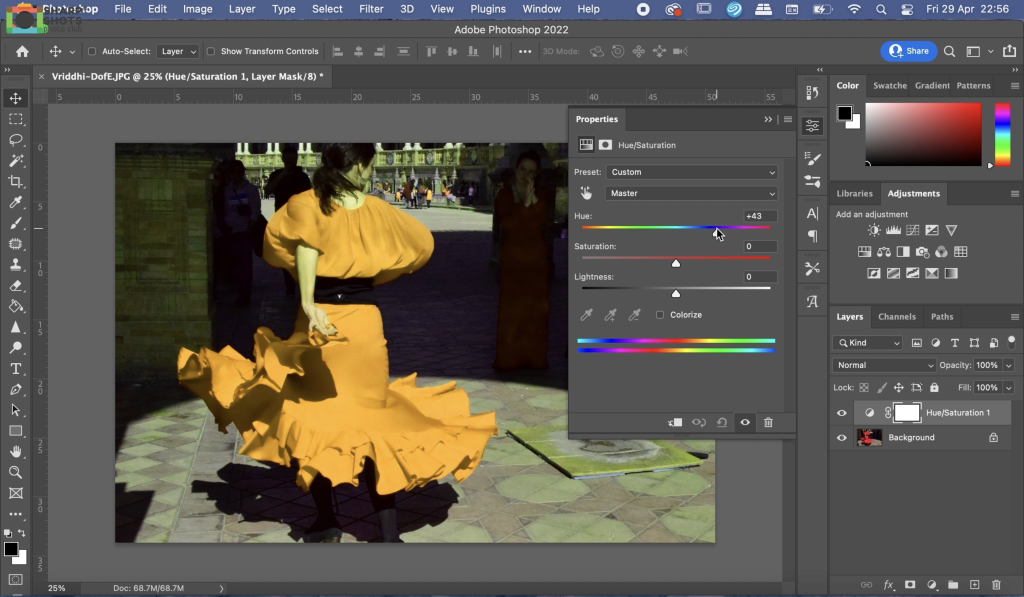
Task: Select the Crop tool
Action: (x=16, y=181)
